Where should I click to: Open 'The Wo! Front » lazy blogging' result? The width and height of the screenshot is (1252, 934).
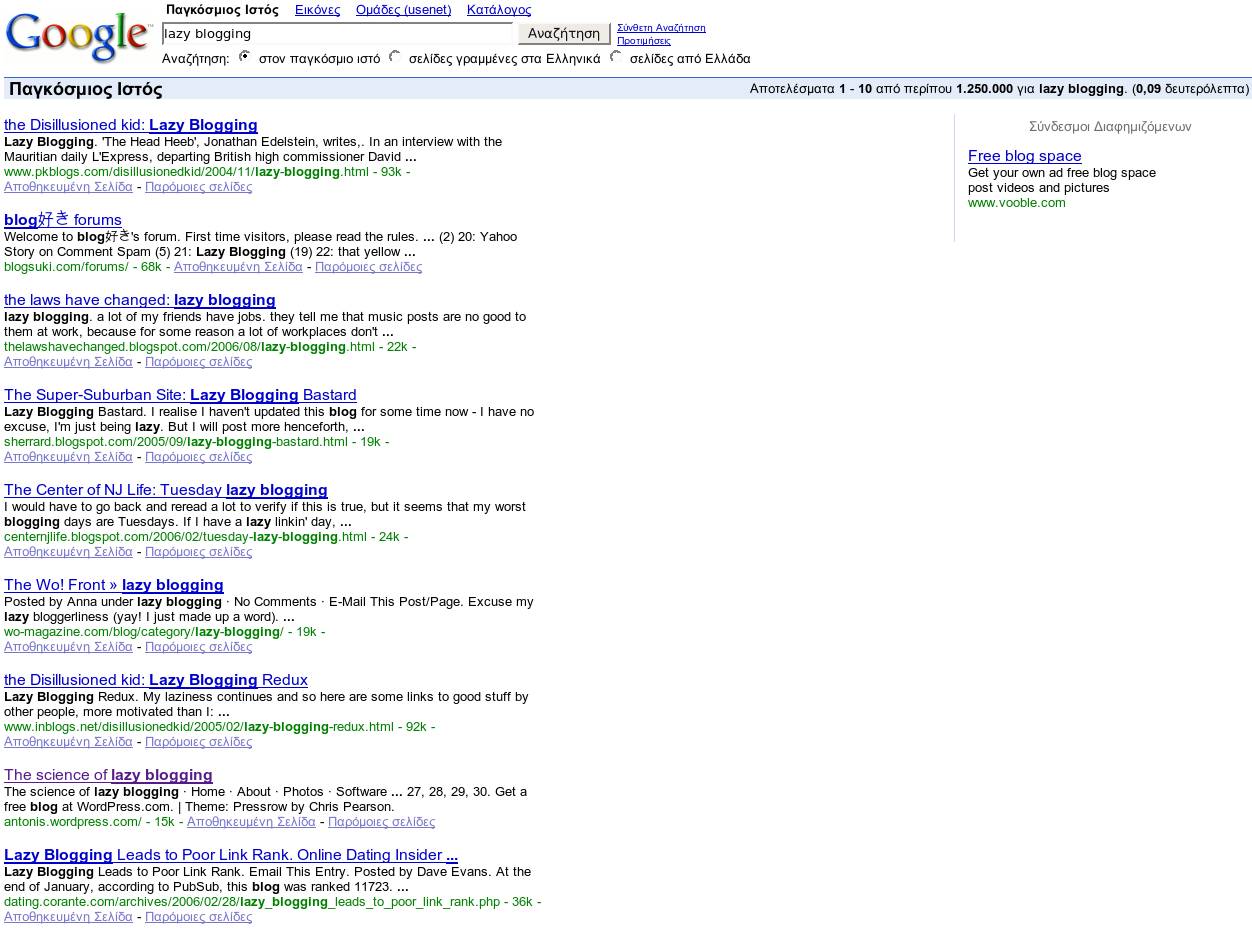point(114,585)
